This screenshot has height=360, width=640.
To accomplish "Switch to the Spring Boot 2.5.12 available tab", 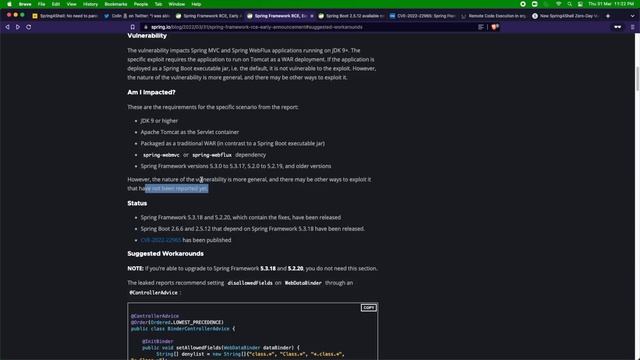I will click(x=351, y=16).
